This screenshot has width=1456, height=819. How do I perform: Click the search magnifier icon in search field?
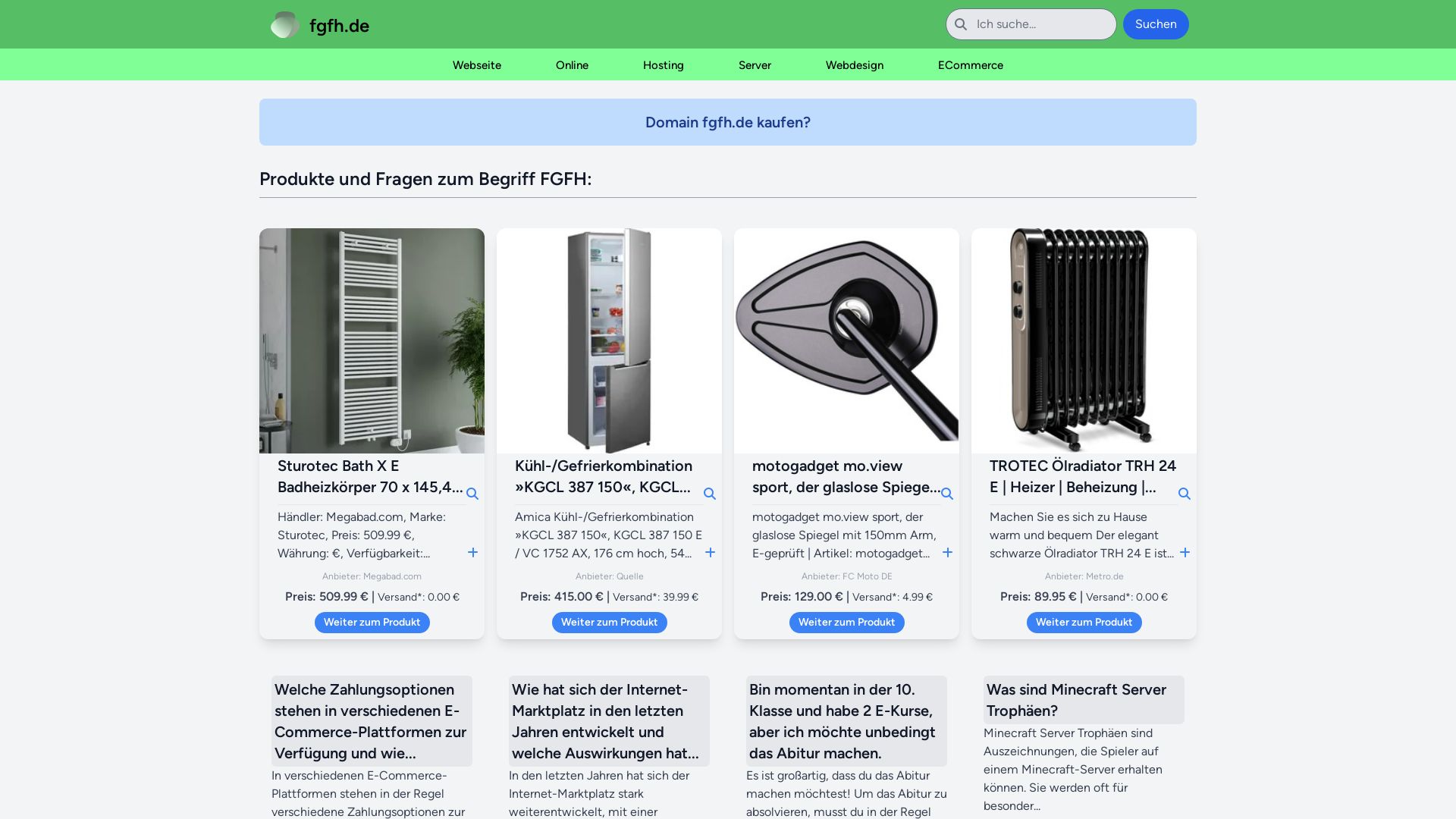[x=961, y=24]
